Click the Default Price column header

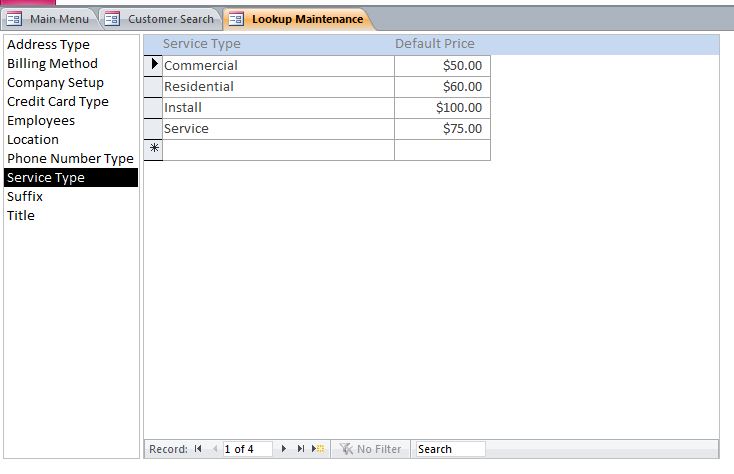pos(434,44)
